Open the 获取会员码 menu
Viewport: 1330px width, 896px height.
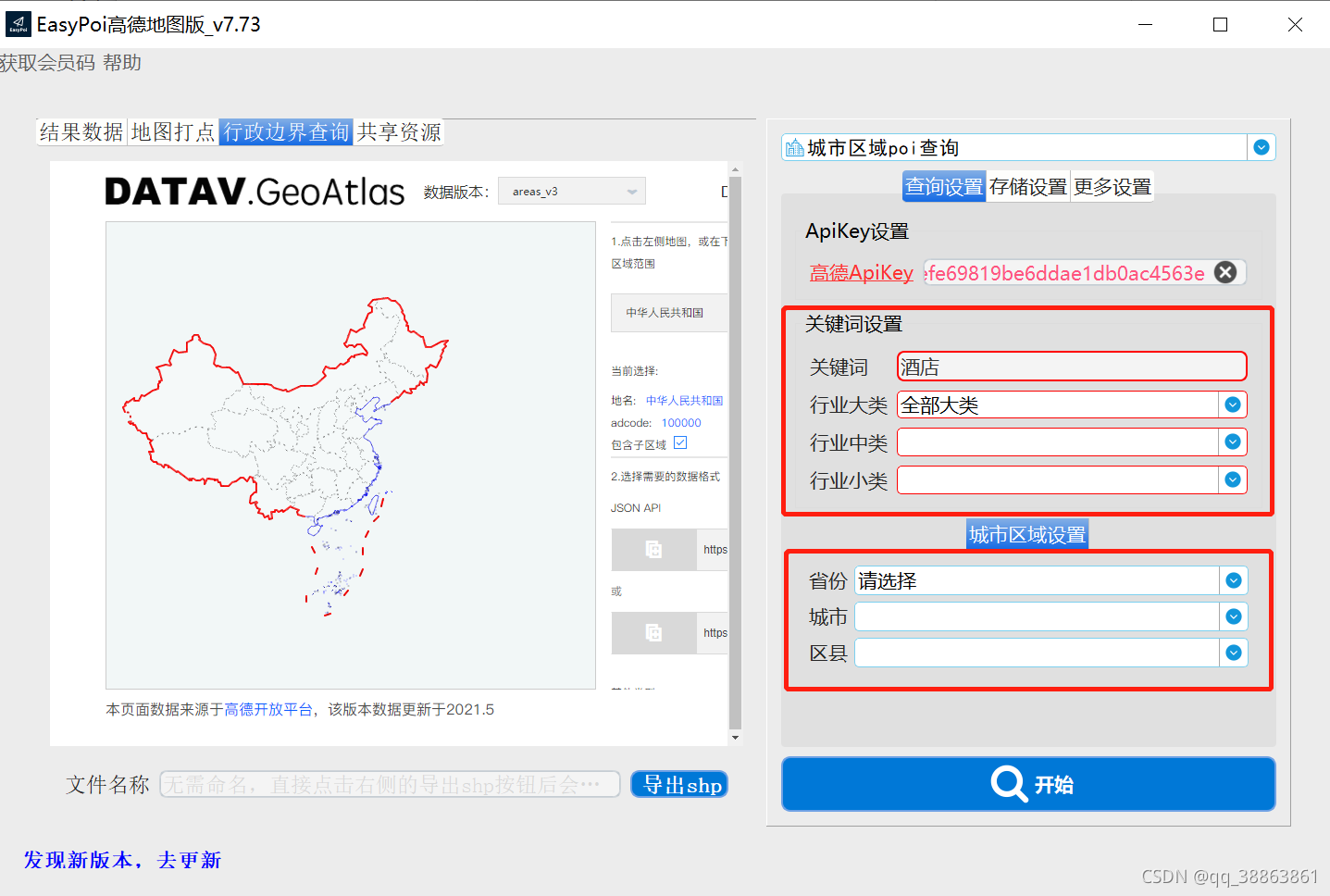(47, 63)
